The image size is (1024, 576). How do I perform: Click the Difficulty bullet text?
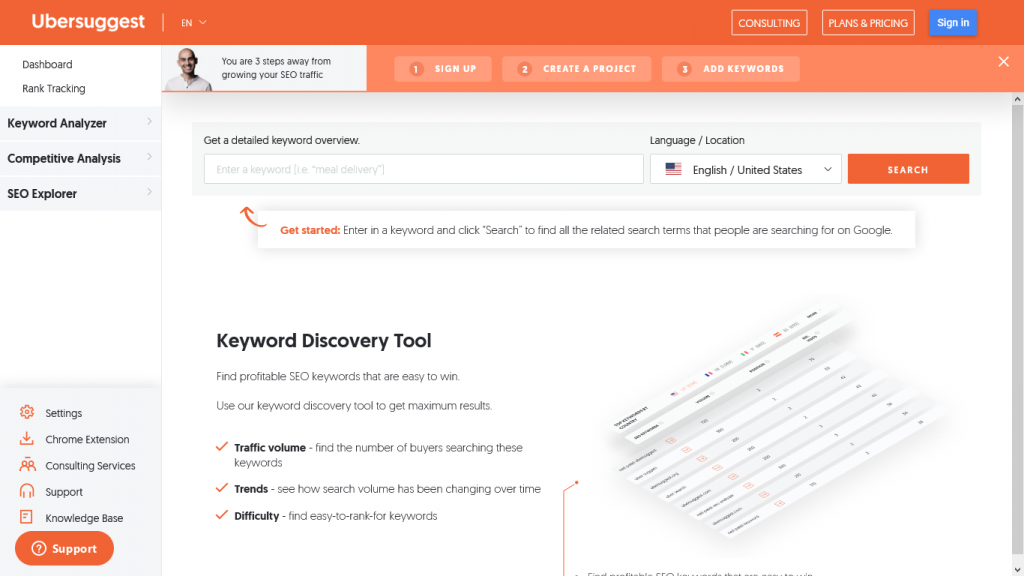(x=336, y=515)
